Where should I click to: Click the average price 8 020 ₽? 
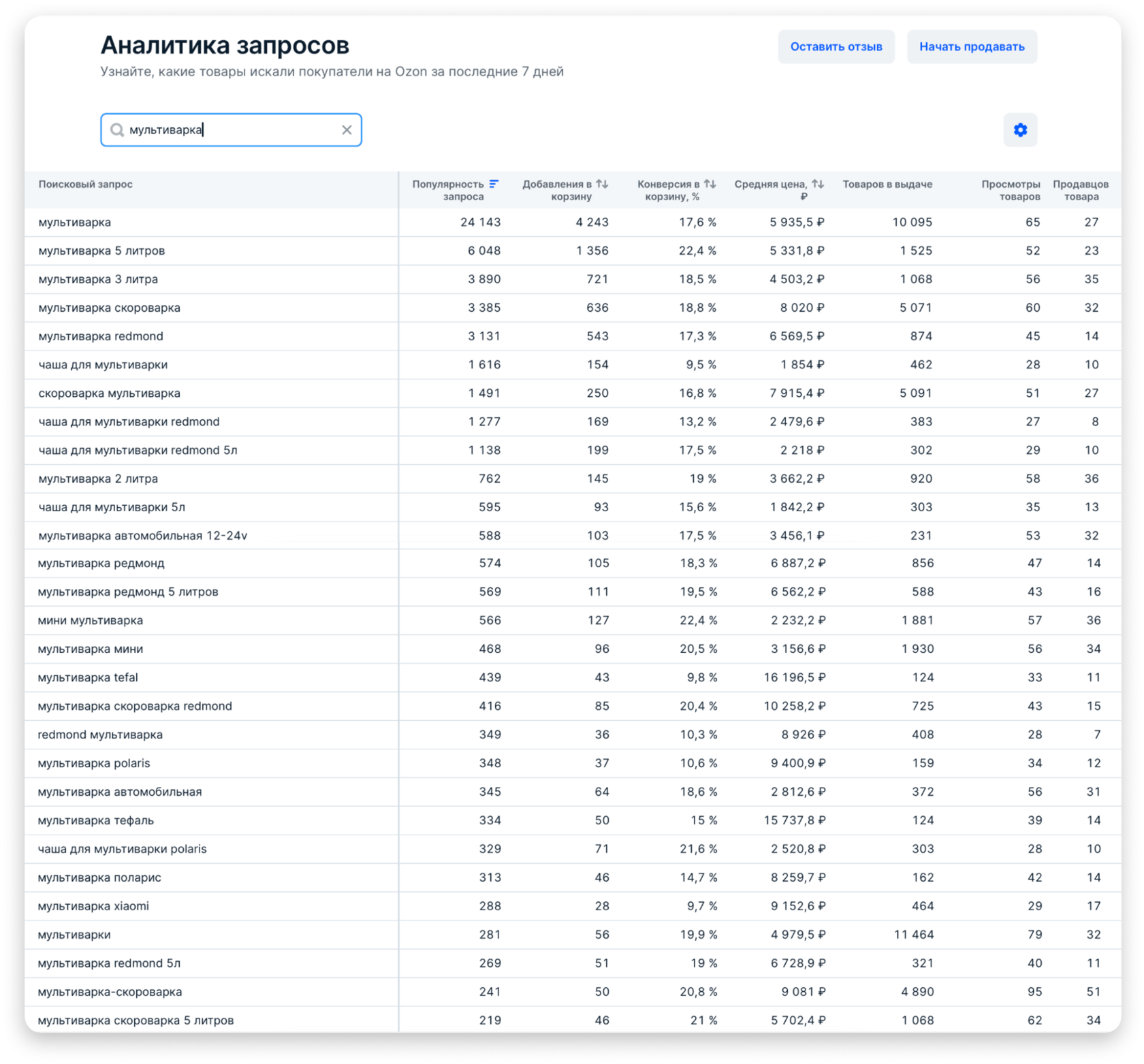pos(801,308)
